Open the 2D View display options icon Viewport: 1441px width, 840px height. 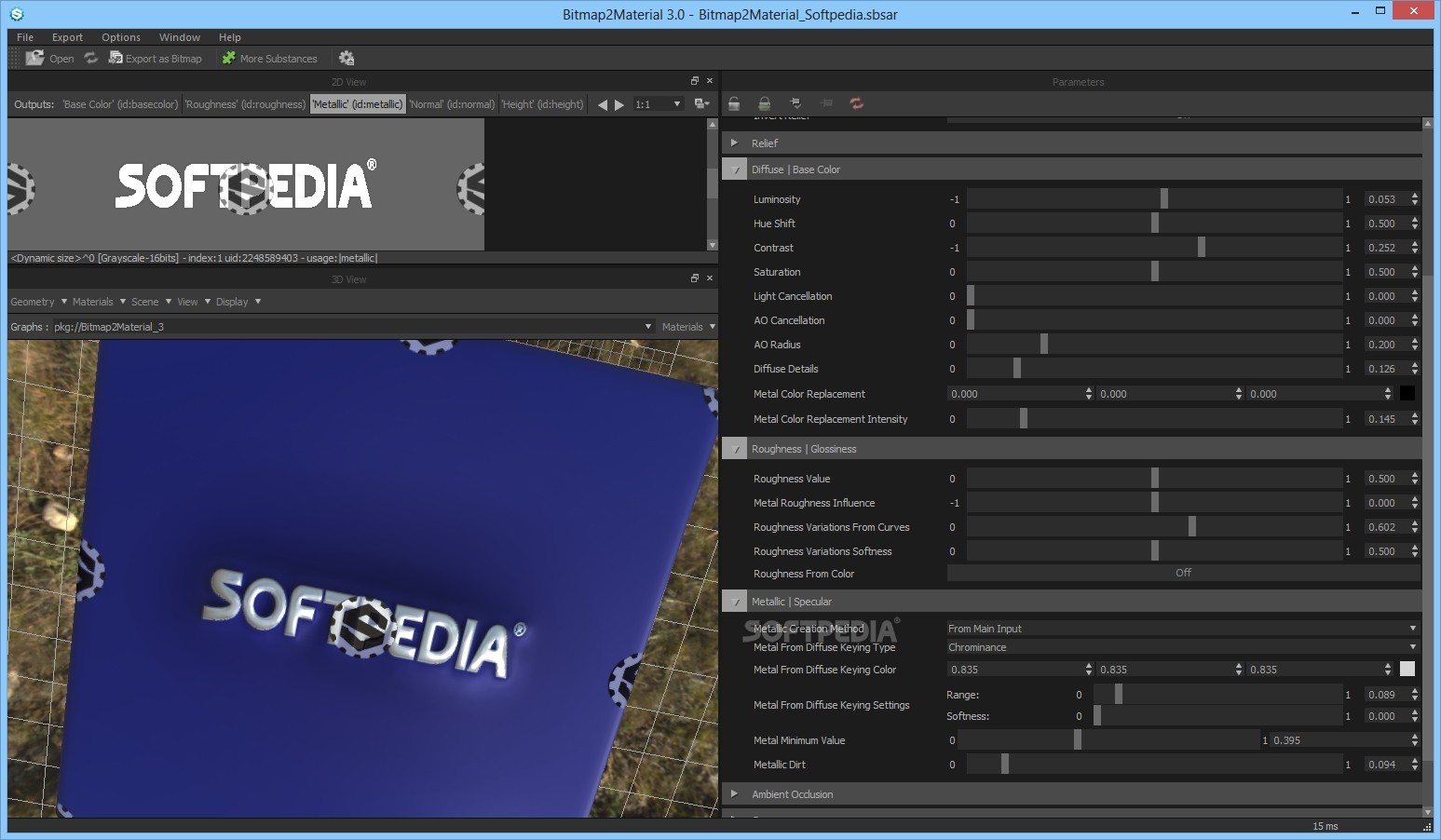[701, 104]
